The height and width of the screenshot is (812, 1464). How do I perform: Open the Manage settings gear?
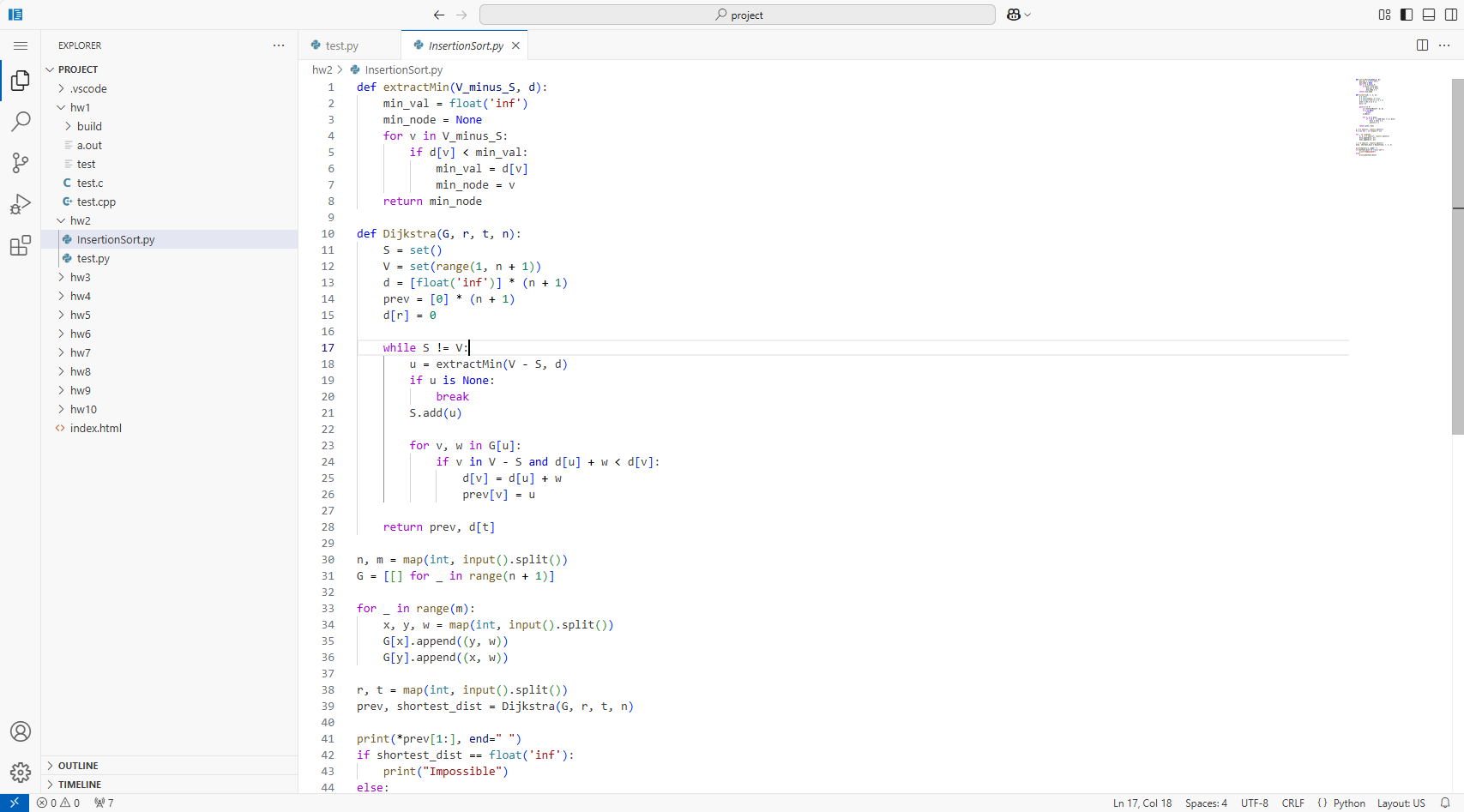pos(21,773)
